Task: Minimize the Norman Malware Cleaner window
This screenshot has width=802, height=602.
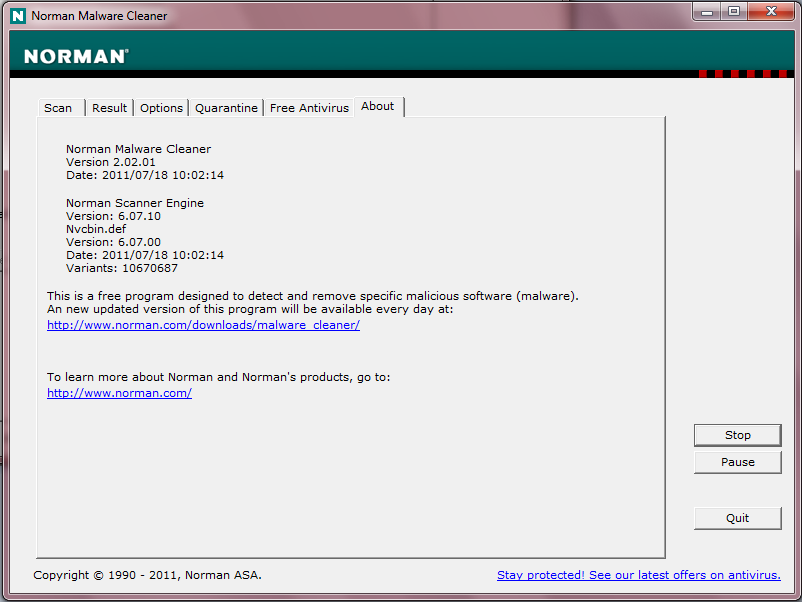Action: click(x=707, y=12)
